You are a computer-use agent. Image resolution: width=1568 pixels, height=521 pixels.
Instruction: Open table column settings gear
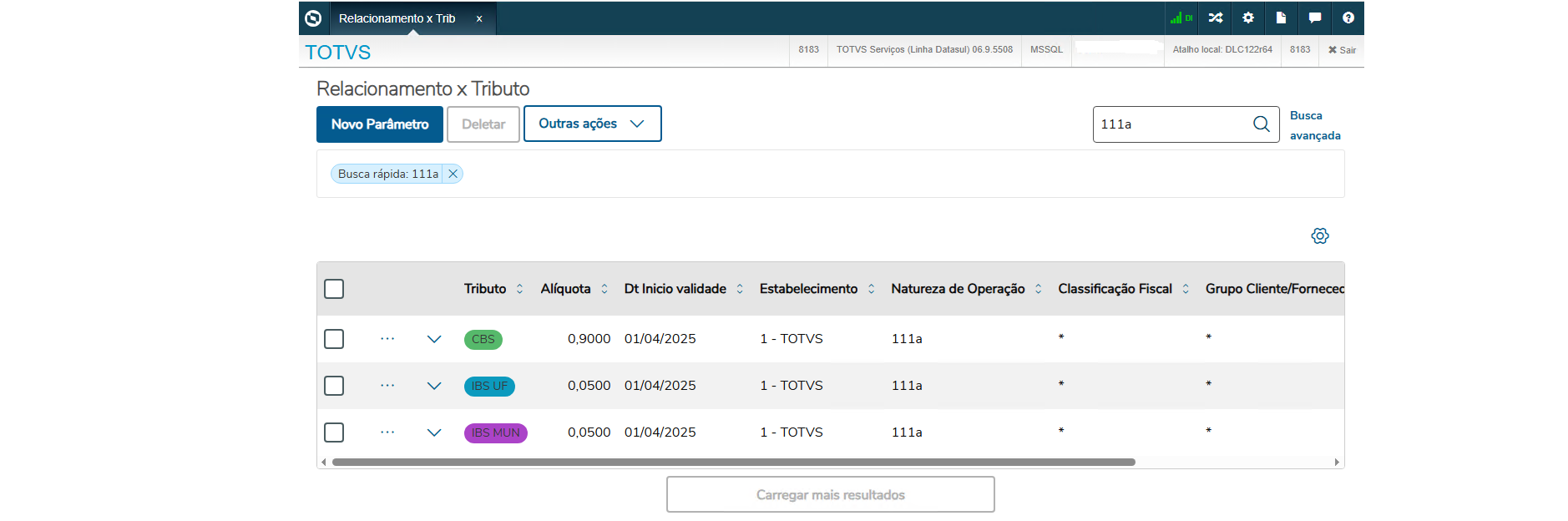1320,235
